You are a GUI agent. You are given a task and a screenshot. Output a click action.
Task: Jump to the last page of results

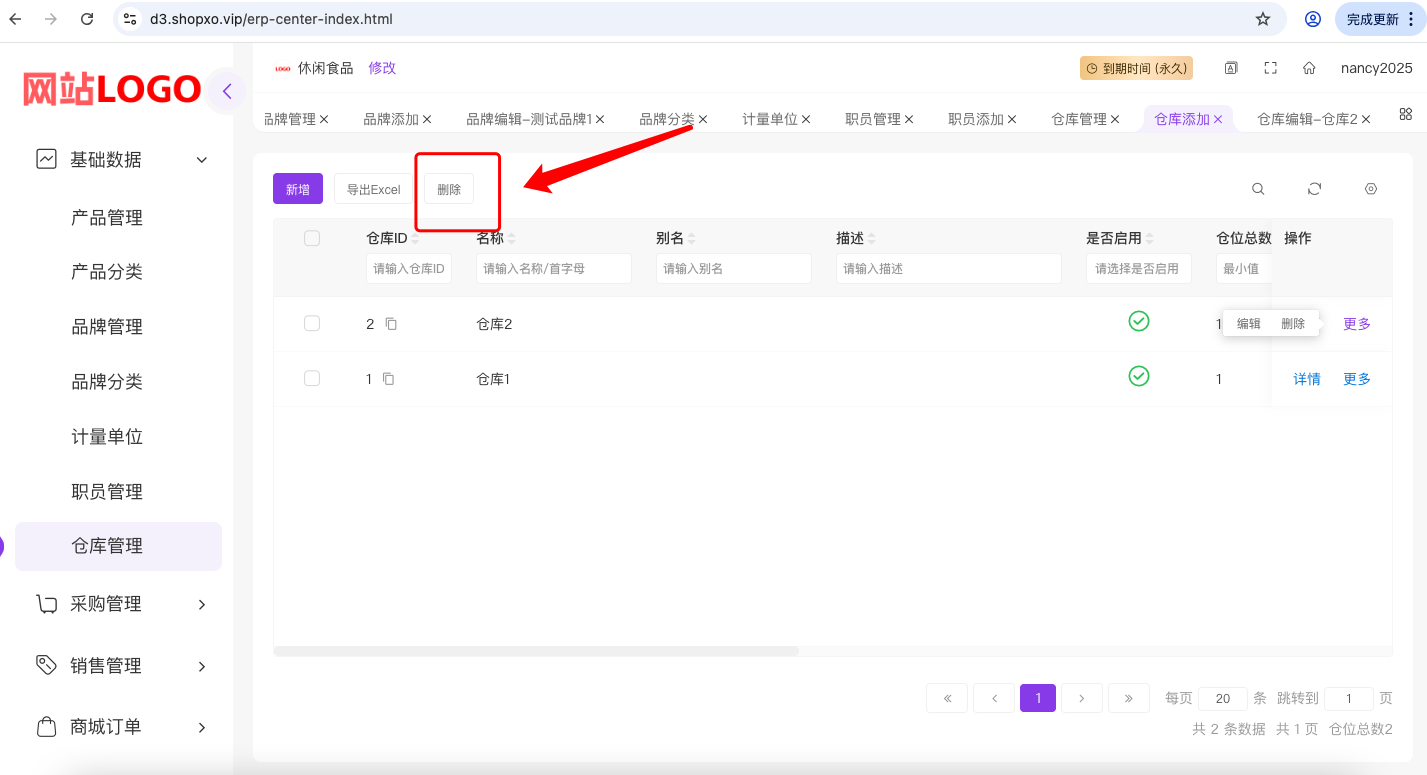click(x=1128, y=698)
